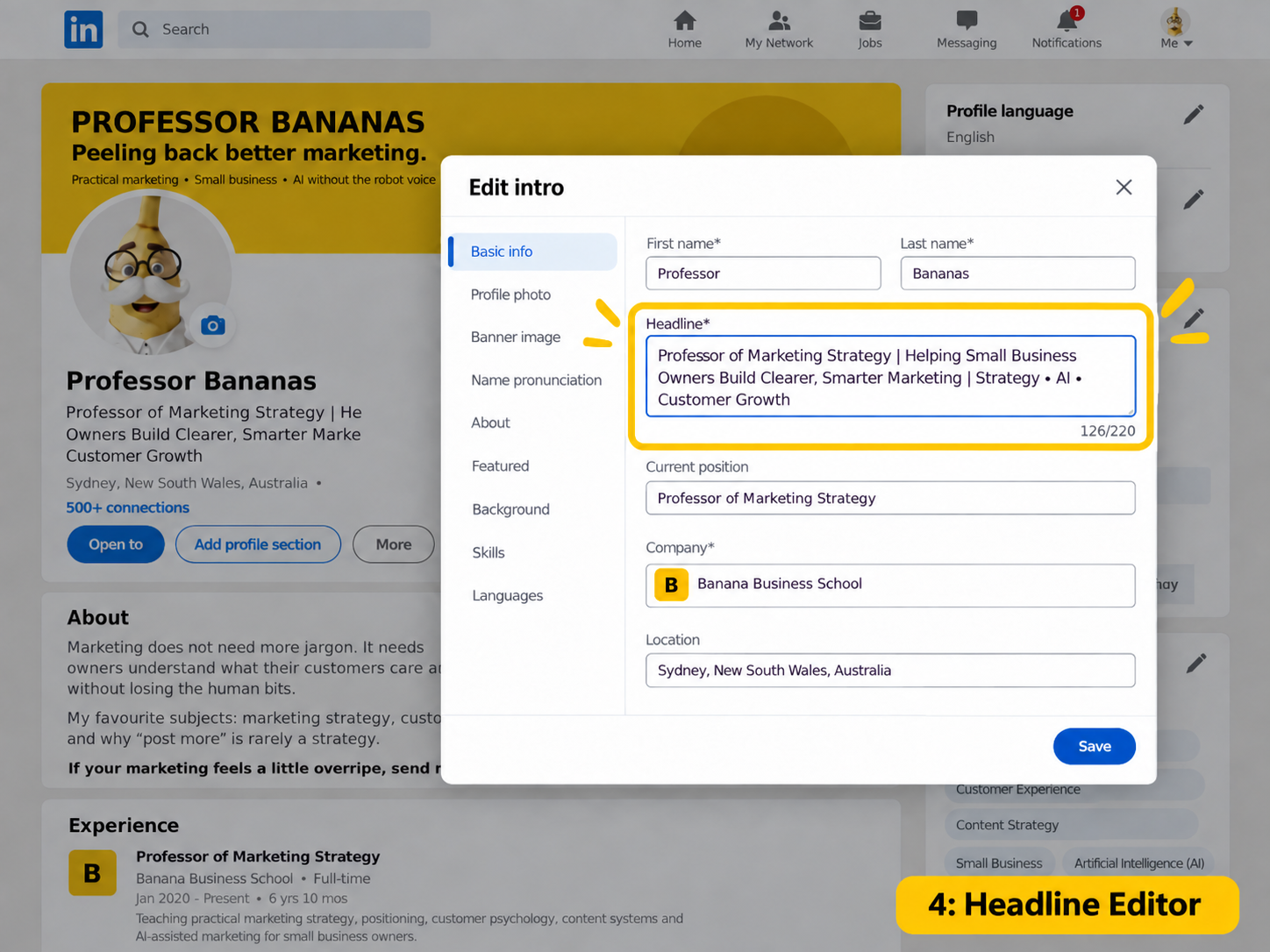Screen dimensions: 1270x952
Task: Click the top Search box
Action: coord(274,29)
